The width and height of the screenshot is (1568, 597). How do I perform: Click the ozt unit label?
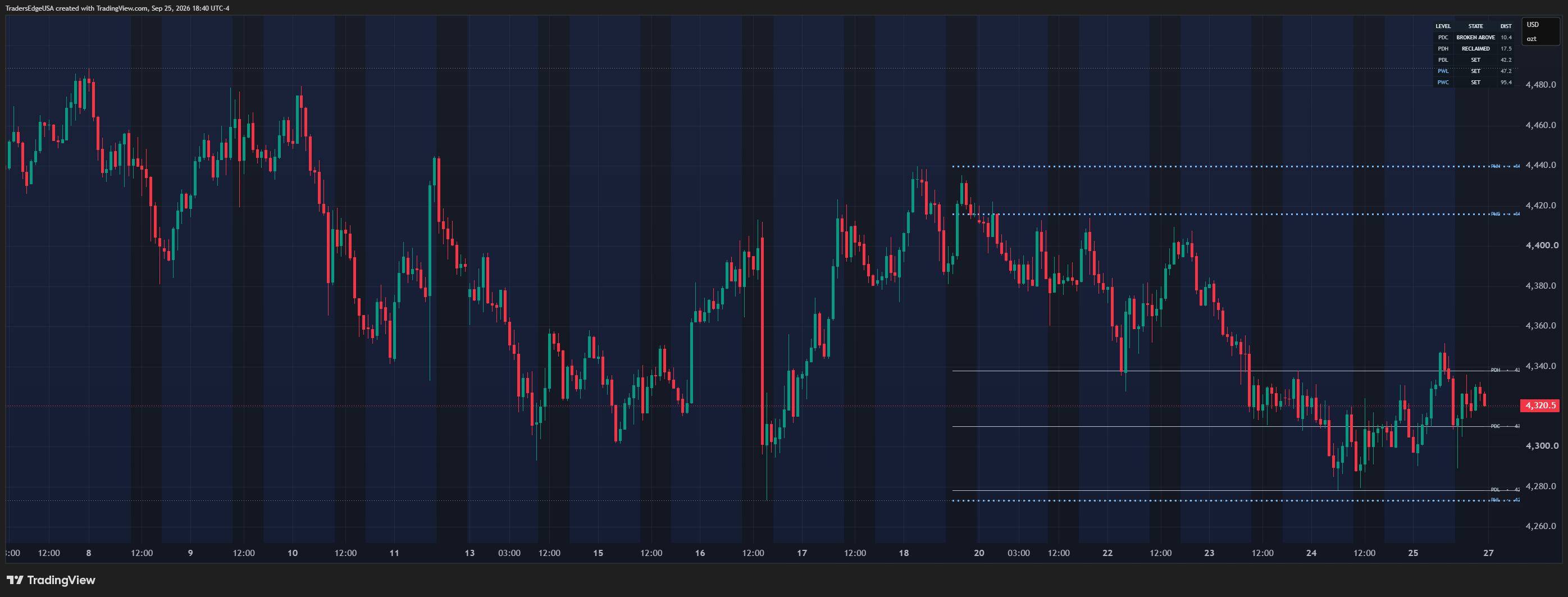tap(1531, 39)
